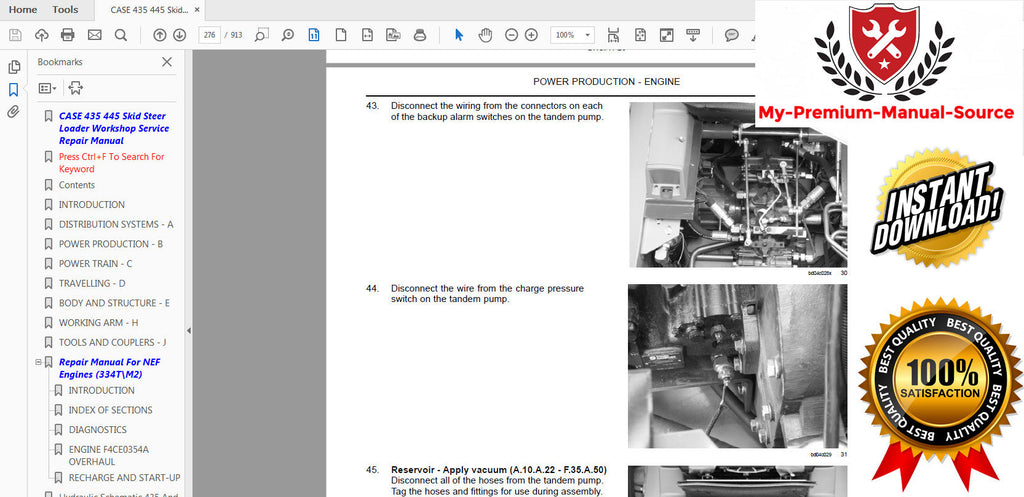
Task: Select the hand pan tool
Action: coord(485,35)
